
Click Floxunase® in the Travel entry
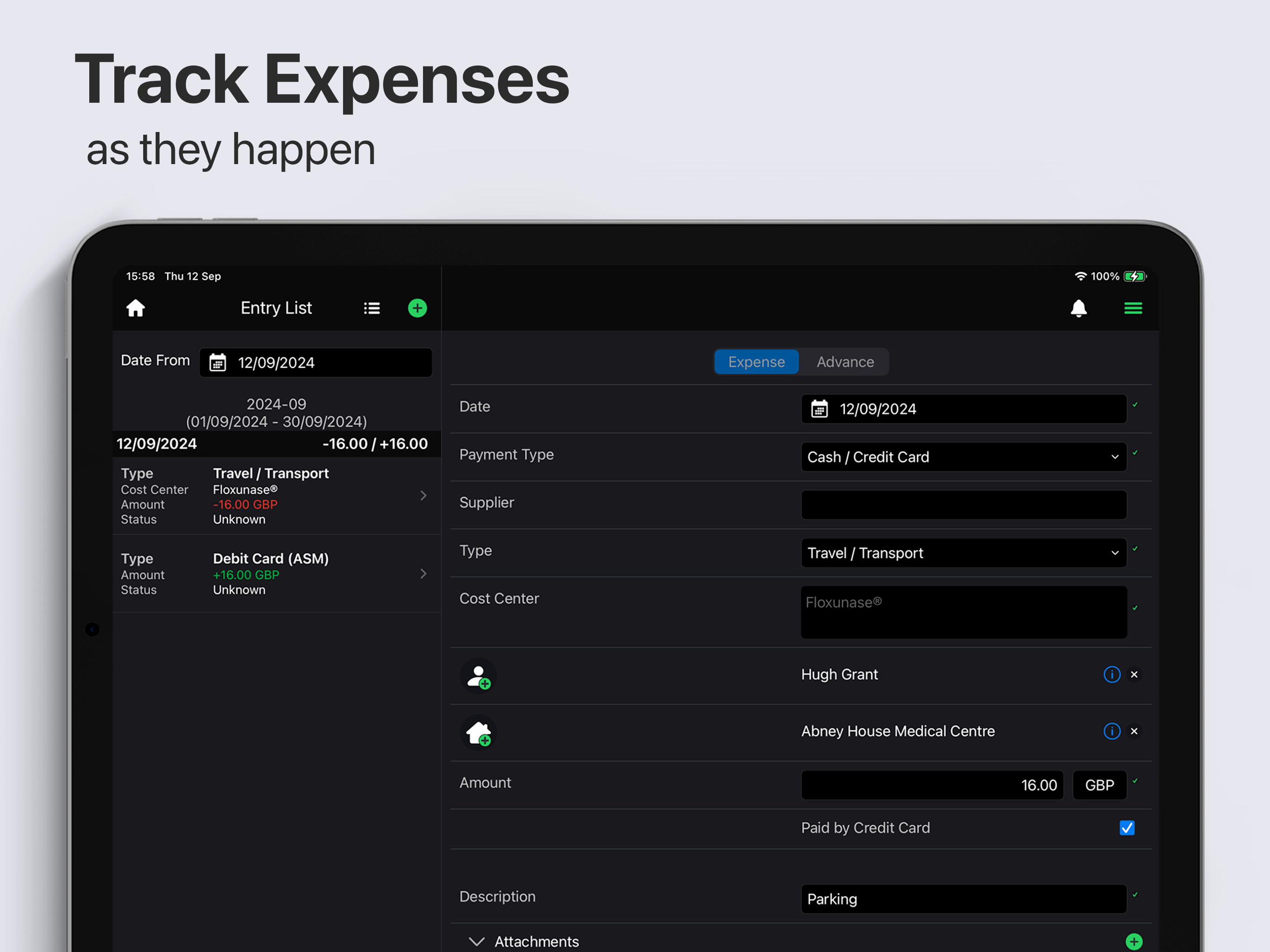245,490
